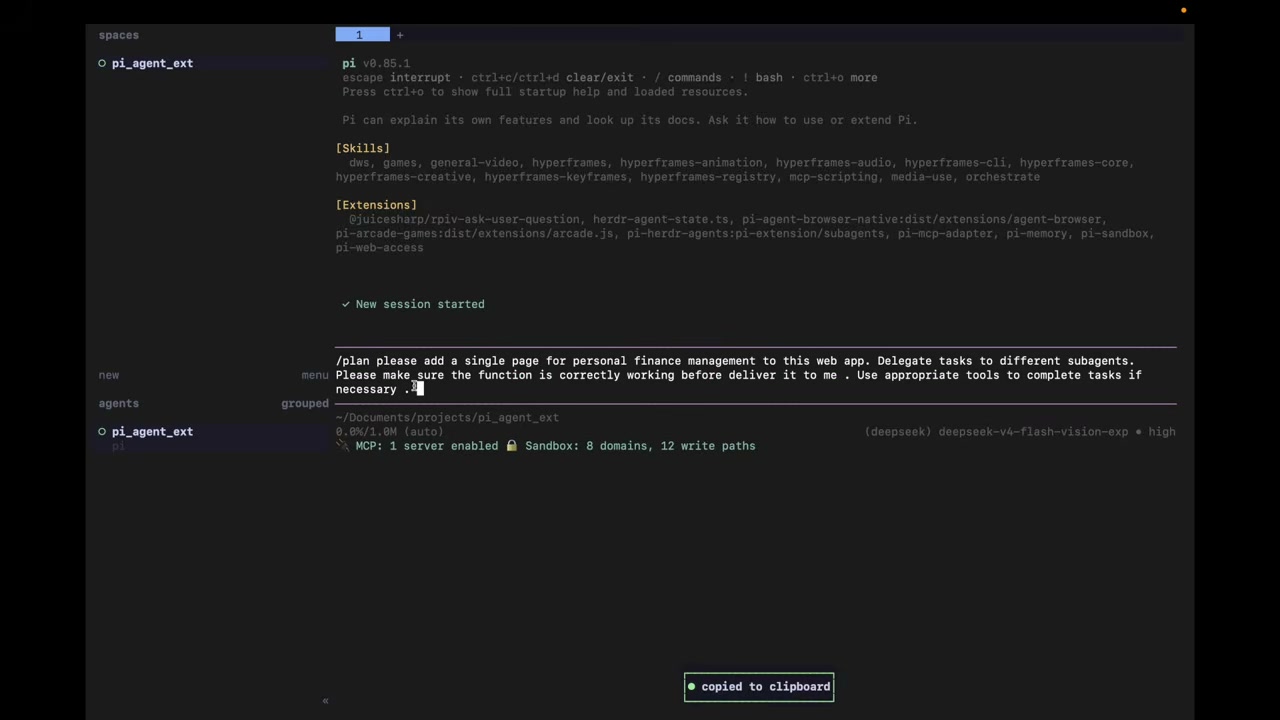Click the [Skills] heading

click(x=363, y=148)
